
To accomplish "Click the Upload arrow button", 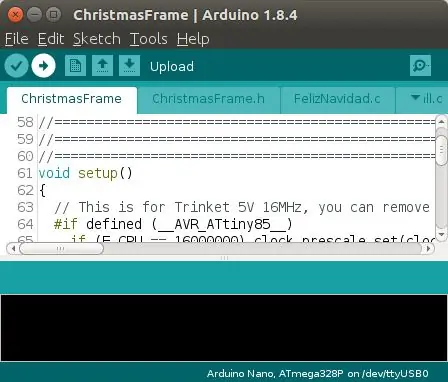I will (x=43, y=66).
